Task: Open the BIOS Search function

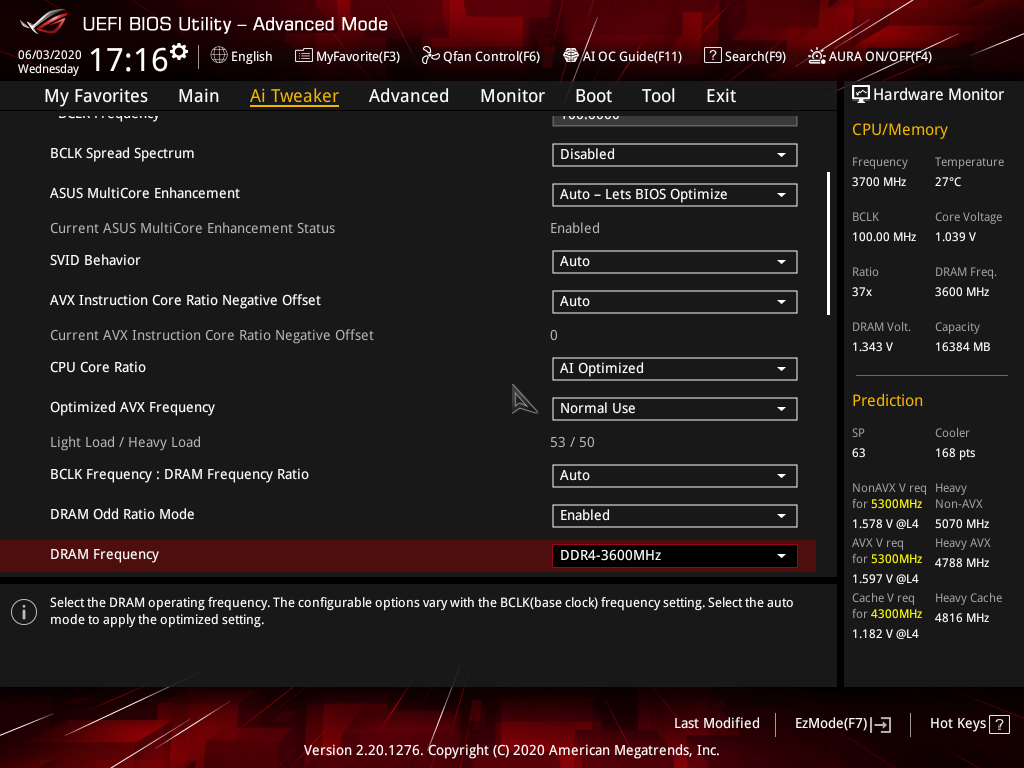Action: pos(745,56)
